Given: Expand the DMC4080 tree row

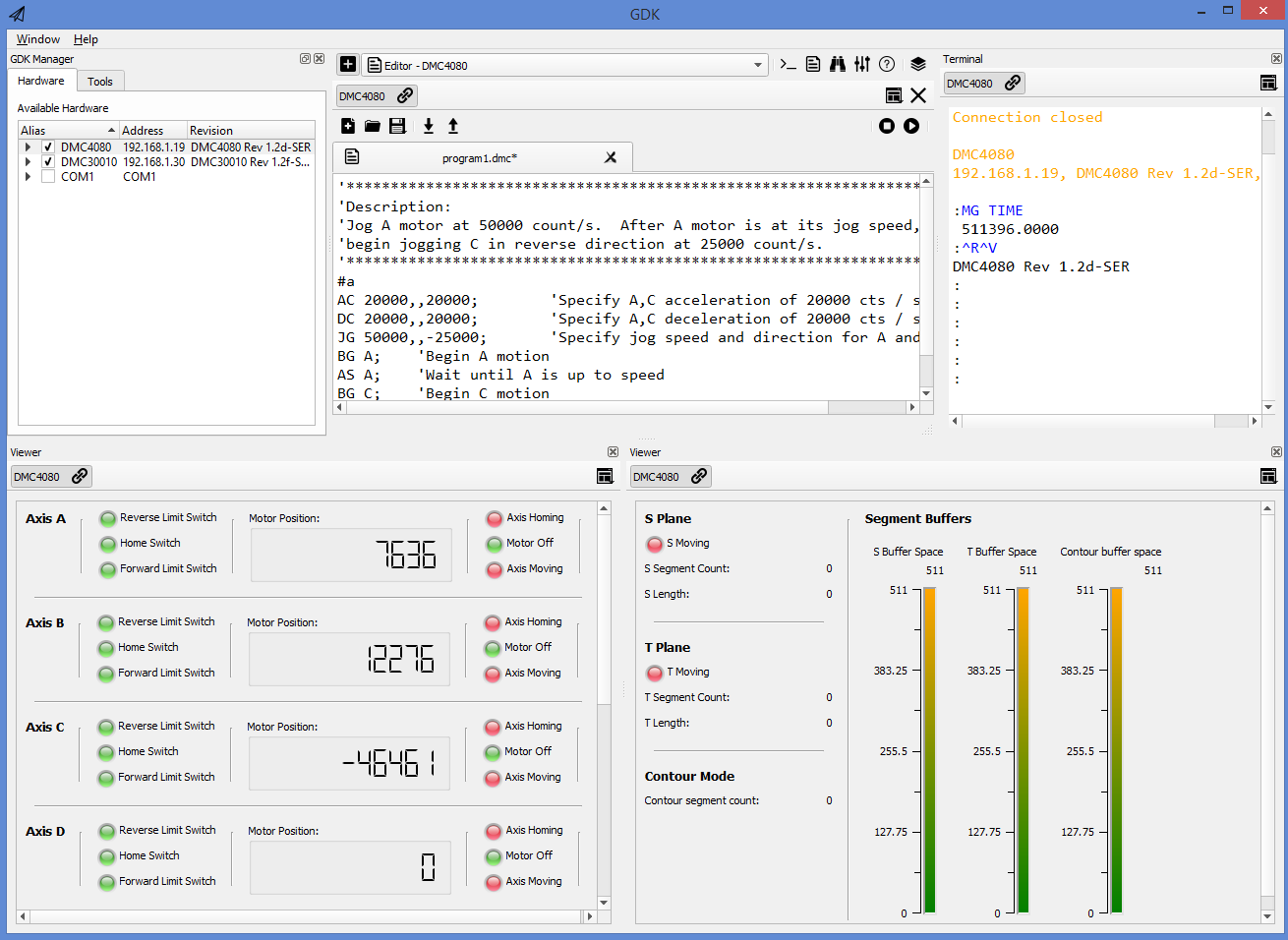Looking at the screenshot, I should (28, 147).
